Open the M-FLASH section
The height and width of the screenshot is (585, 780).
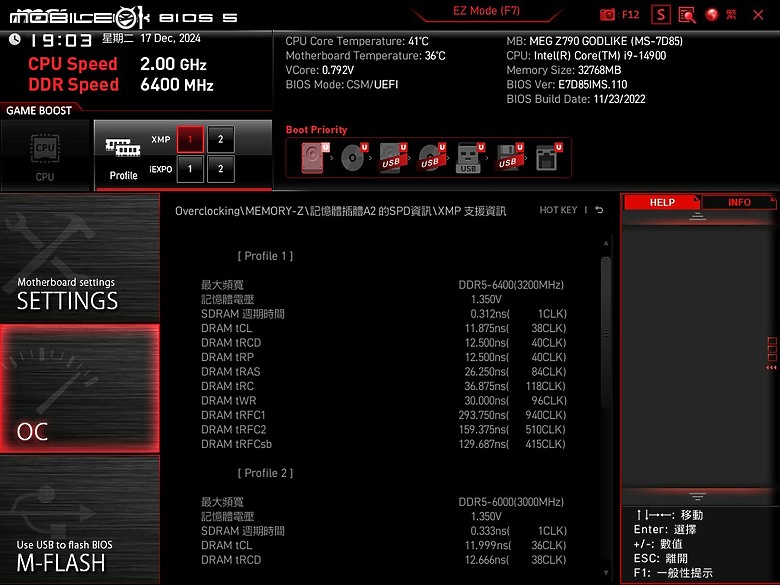pyautogui.click(x=80, y=520)
